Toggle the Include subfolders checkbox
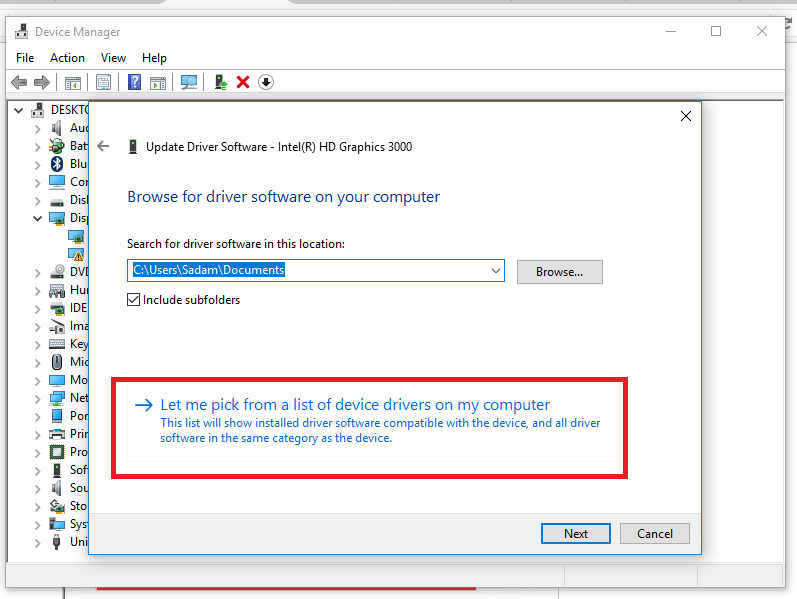The image size is (797, 599). point(133,300)
